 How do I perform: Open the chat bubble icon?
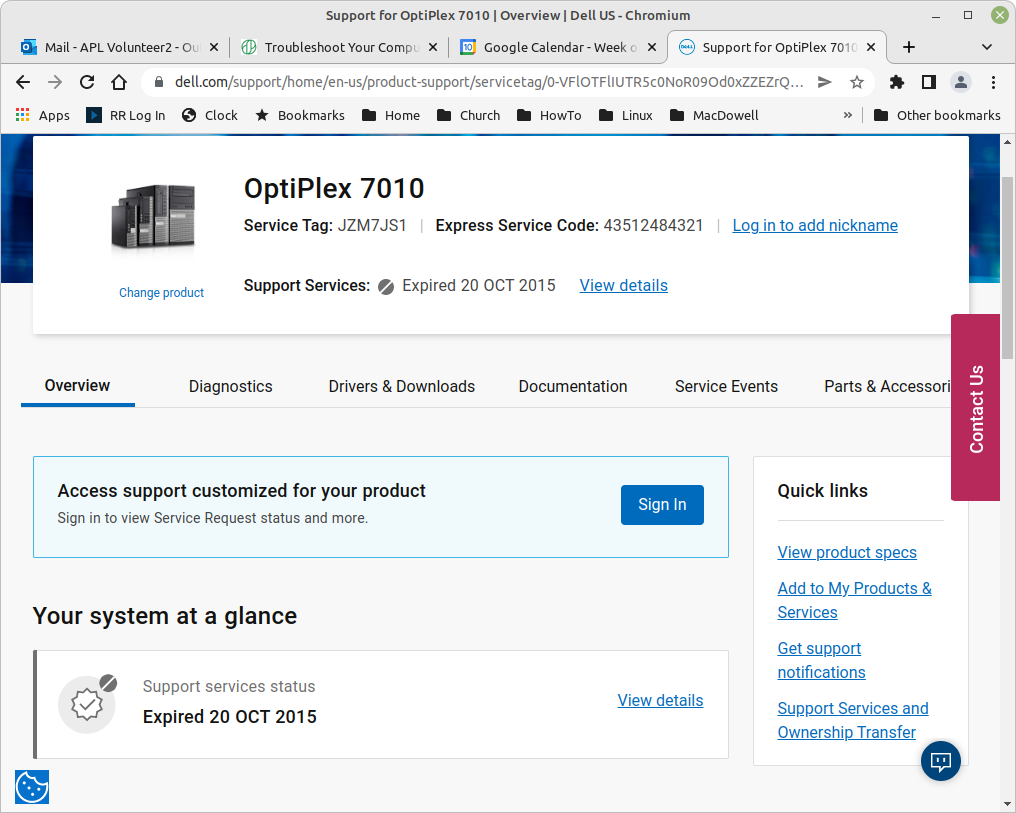click(941, 761)
